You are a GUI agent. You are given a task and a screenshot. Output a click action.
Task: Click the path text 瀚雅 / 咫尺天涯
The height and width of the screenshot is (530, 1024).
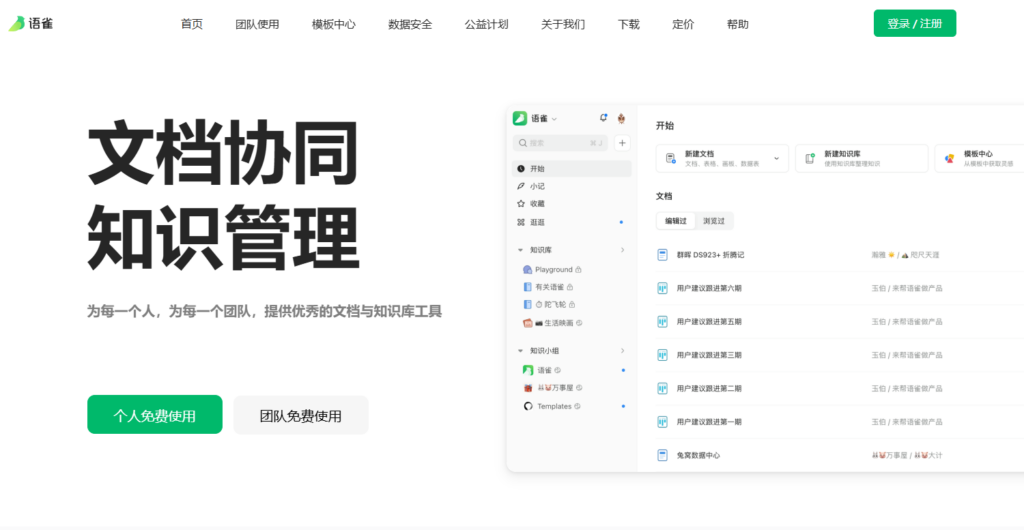pyautogui.click(x=905, y=255)
